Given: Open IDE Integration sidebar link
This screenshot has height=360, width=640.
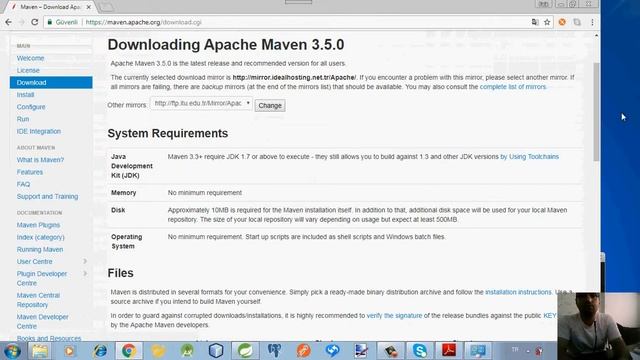Looking at the screenshot, I should (x=39, y=131).
